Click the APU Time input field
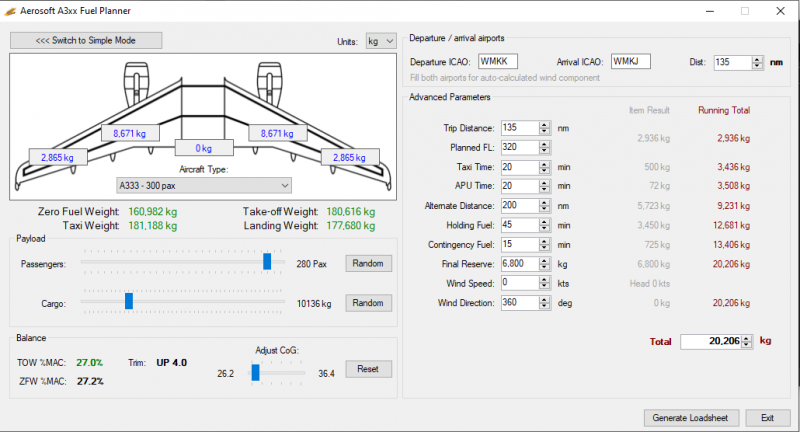800x432 pixels. 519,186
